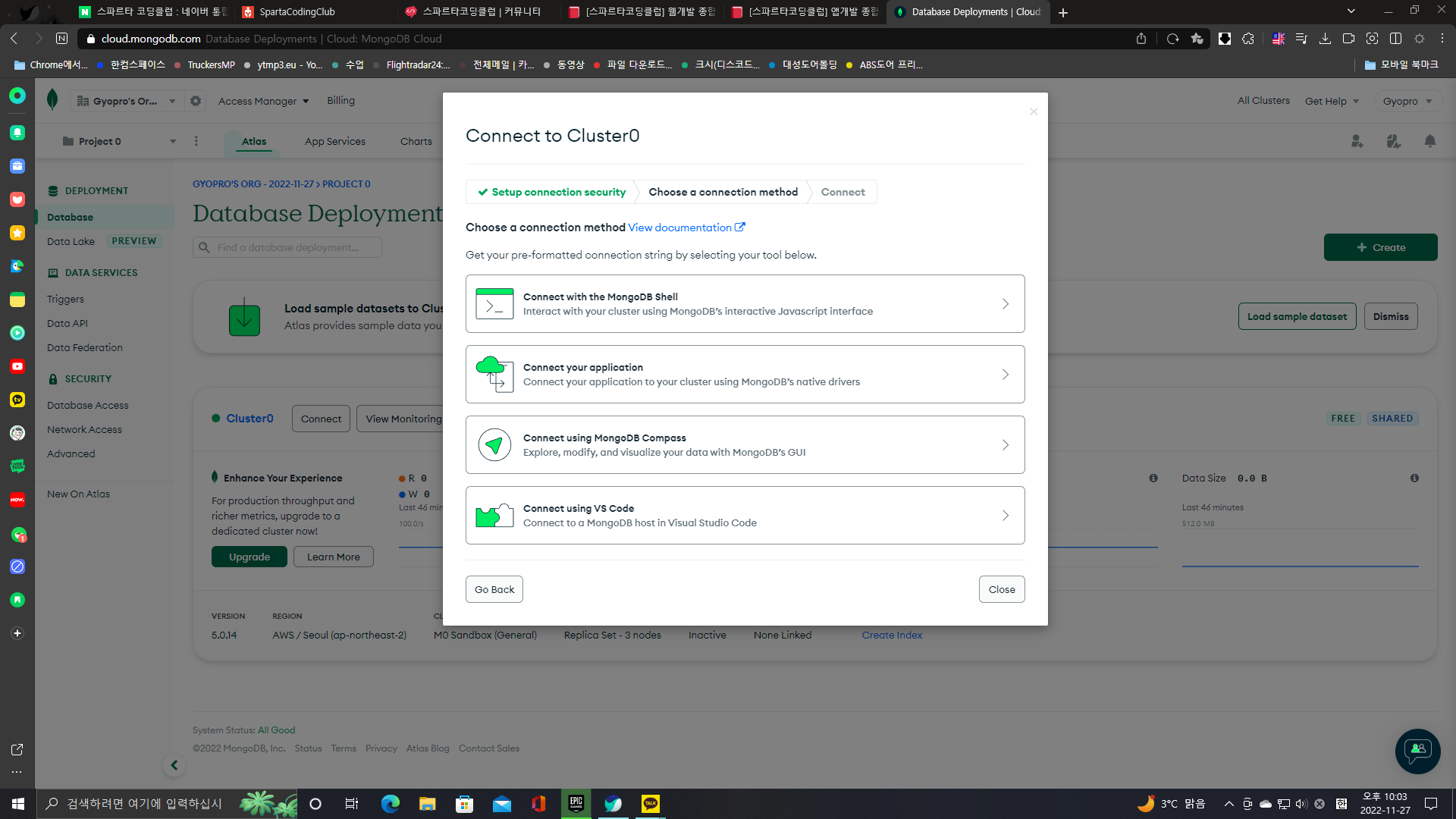Click Load sample dataset button

[x=1297, y=316]
